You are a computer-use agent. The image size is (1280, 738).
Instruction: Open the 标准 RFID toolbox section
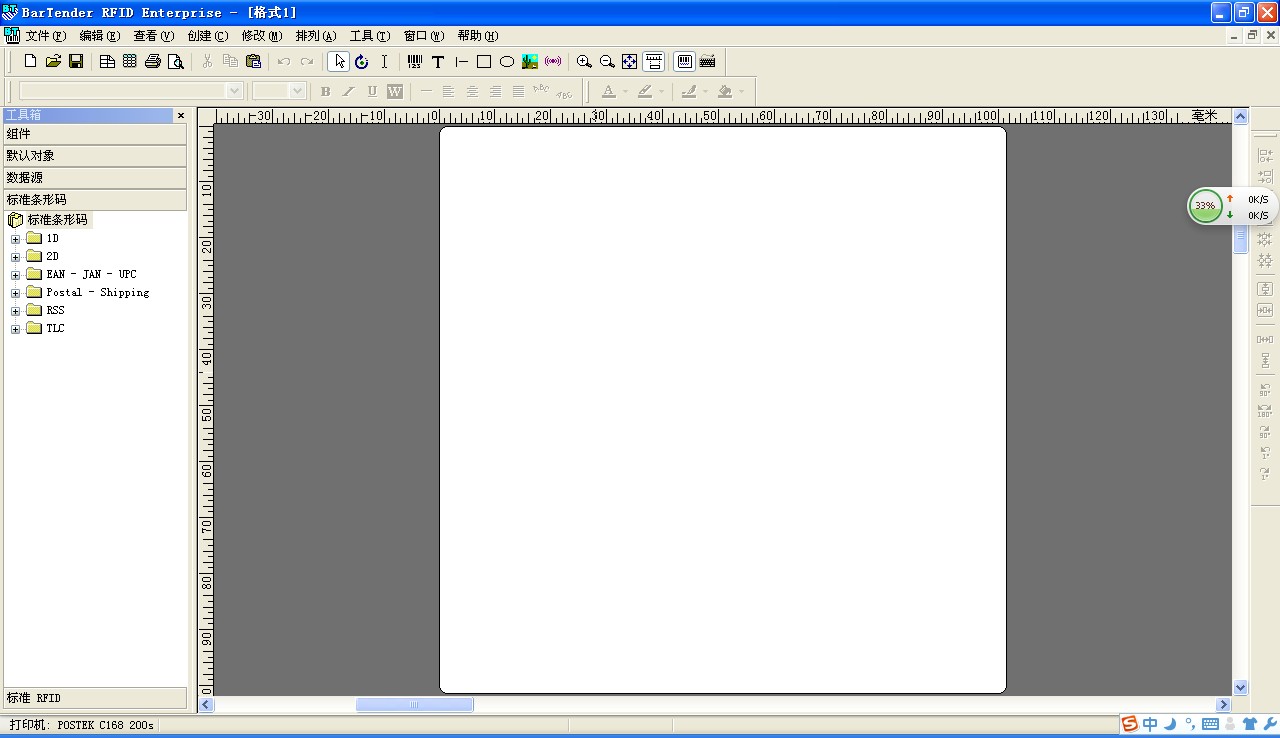click(95, 698)
